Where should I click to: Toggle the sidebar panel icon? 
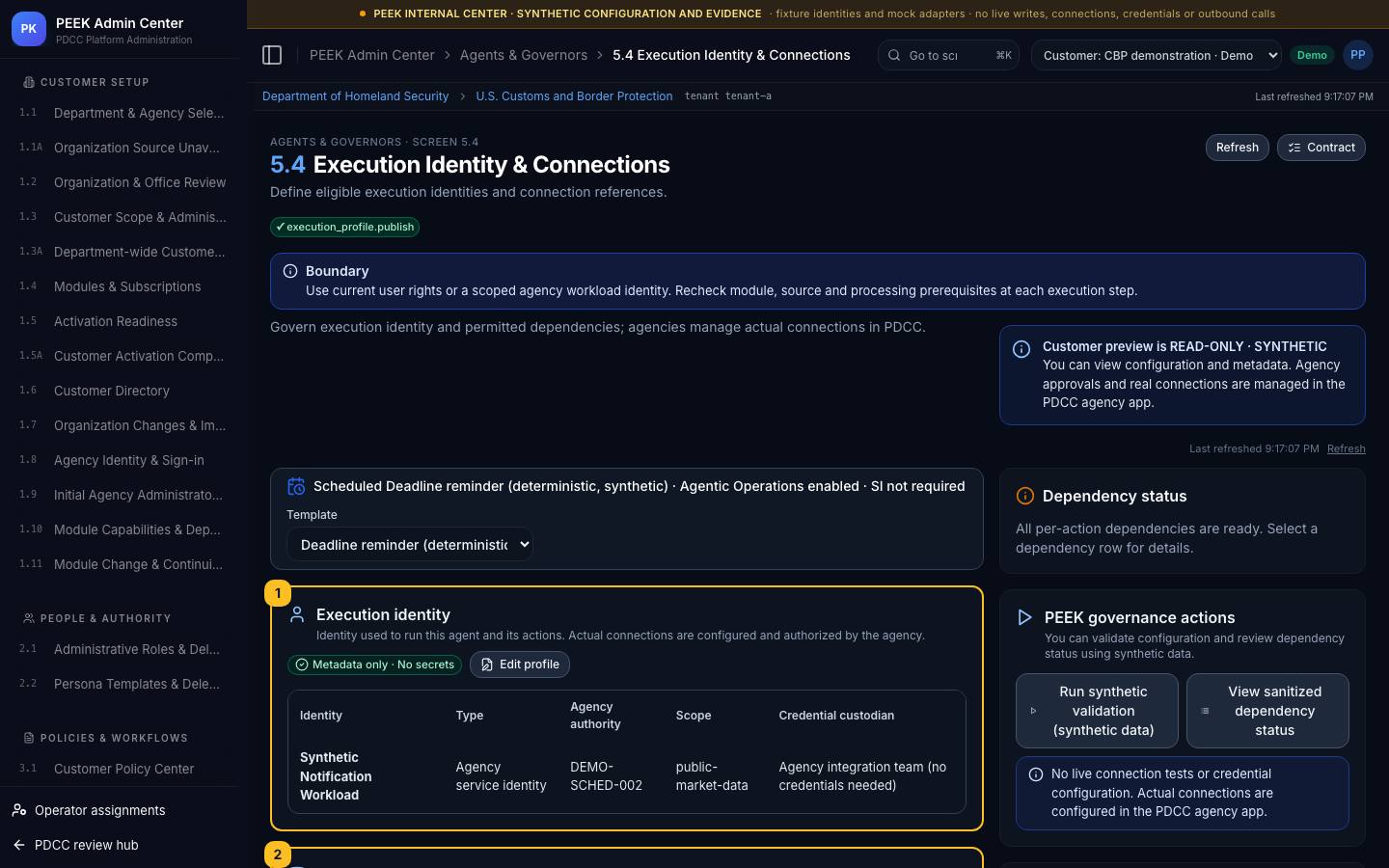(x=272, y=55)
